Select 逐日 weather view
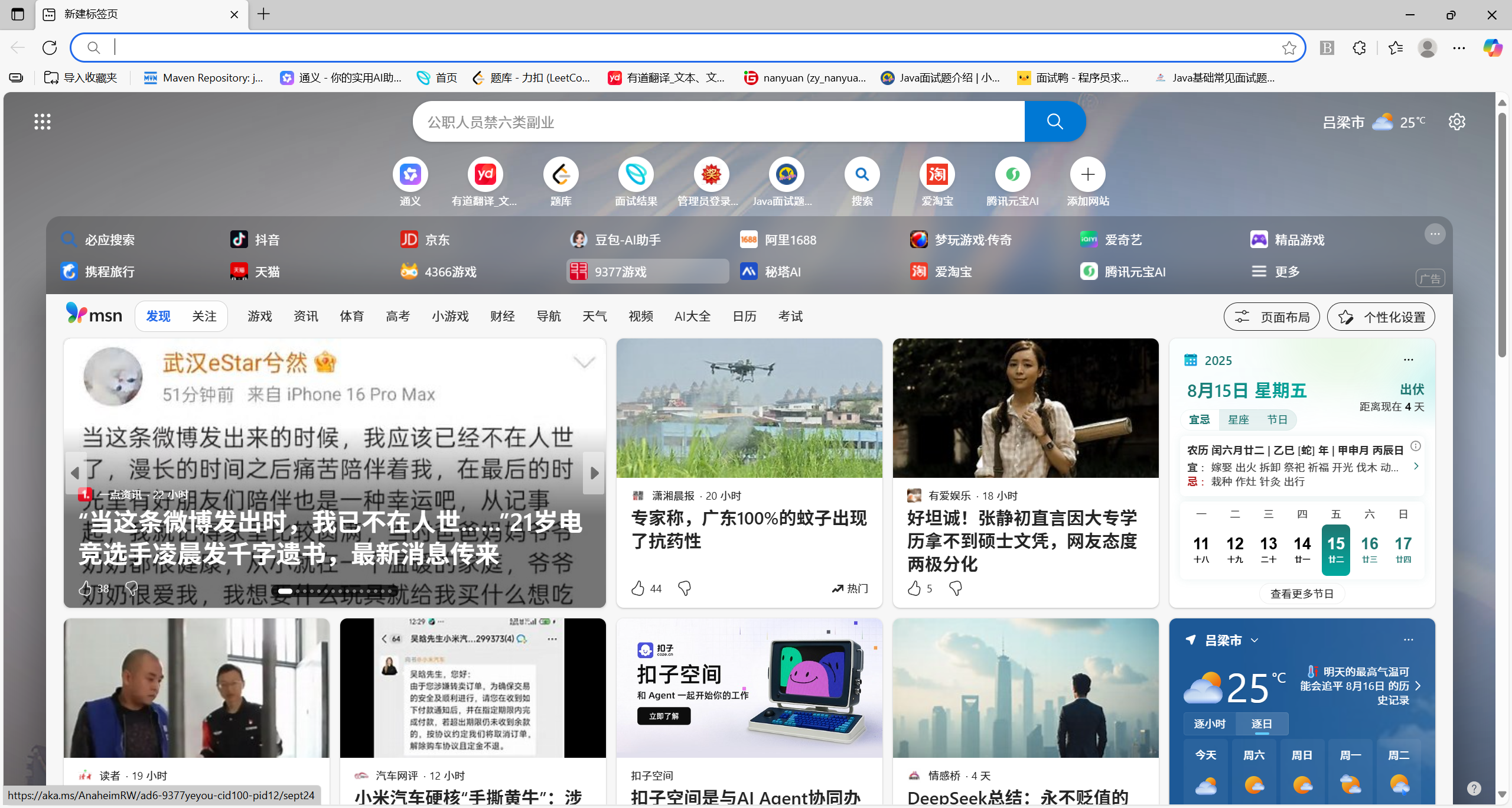 pyautogui.click(x=1262, y=724)
